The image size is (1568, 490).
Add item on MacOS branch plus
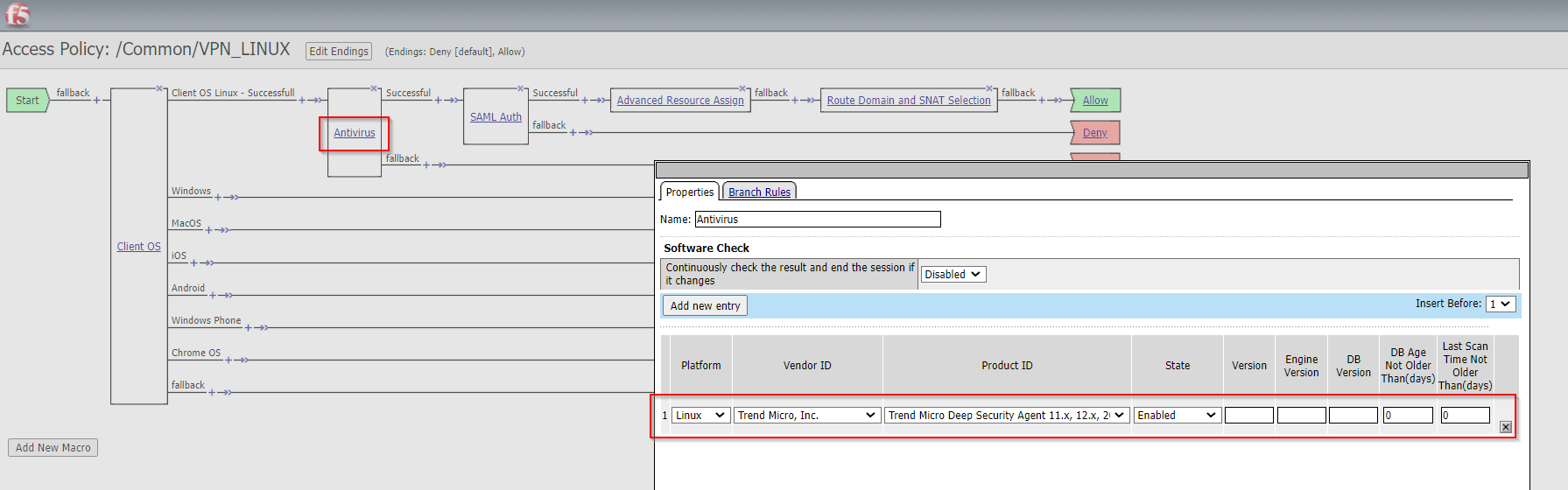(x=208, y=229)
